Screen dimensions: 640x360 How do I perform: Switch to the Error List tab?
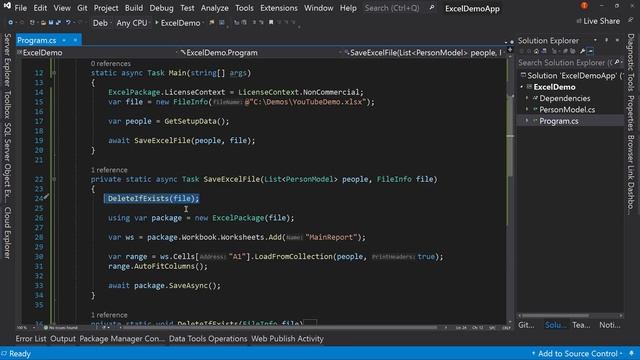(31, 339)
